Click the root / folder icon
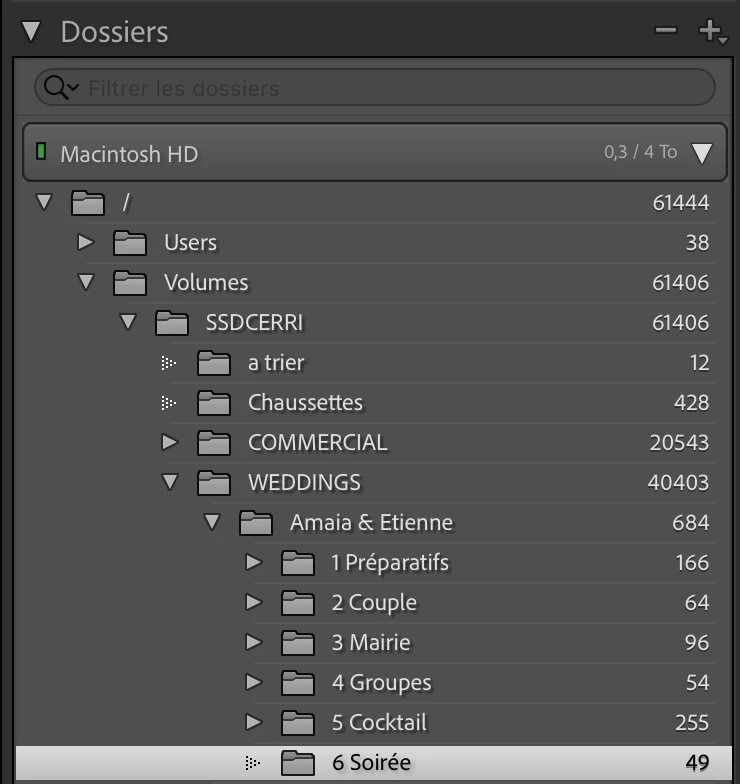 point(88,202)
